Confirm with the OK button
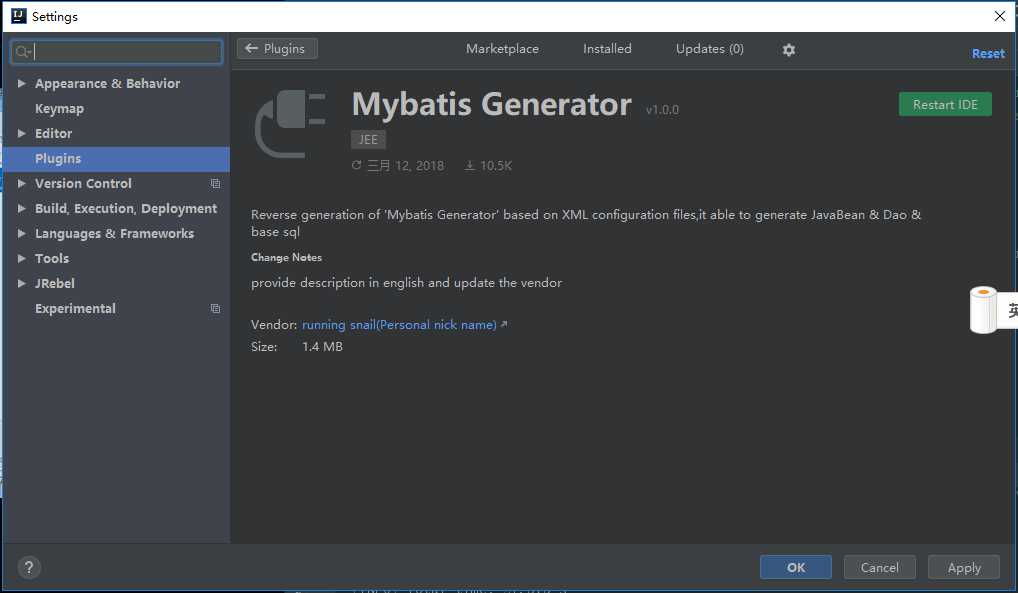1018x593 pixels. click(x=795, y=568)
